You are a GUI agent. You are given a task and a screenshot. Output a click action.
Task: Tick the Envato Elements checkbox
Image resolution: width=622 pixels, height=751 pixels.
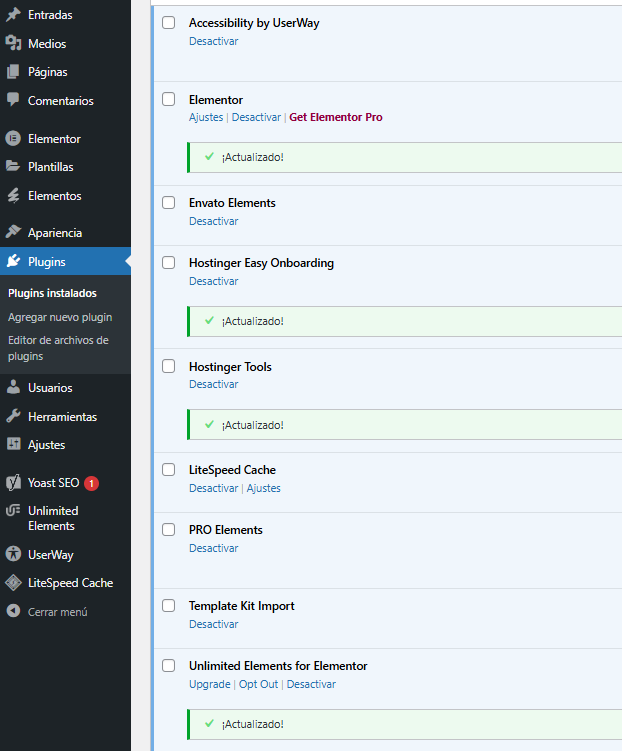click(x=169, y=203)
